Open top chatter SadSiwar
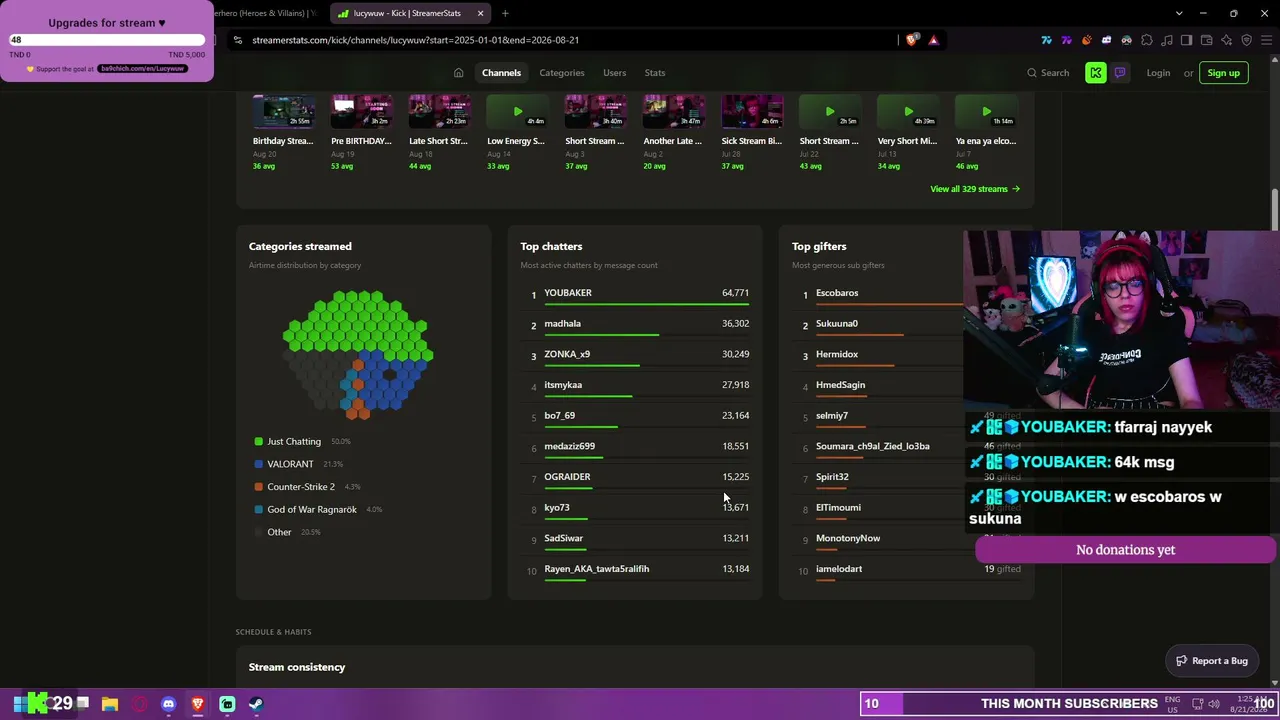1280x720 pixels. point(563,538)
